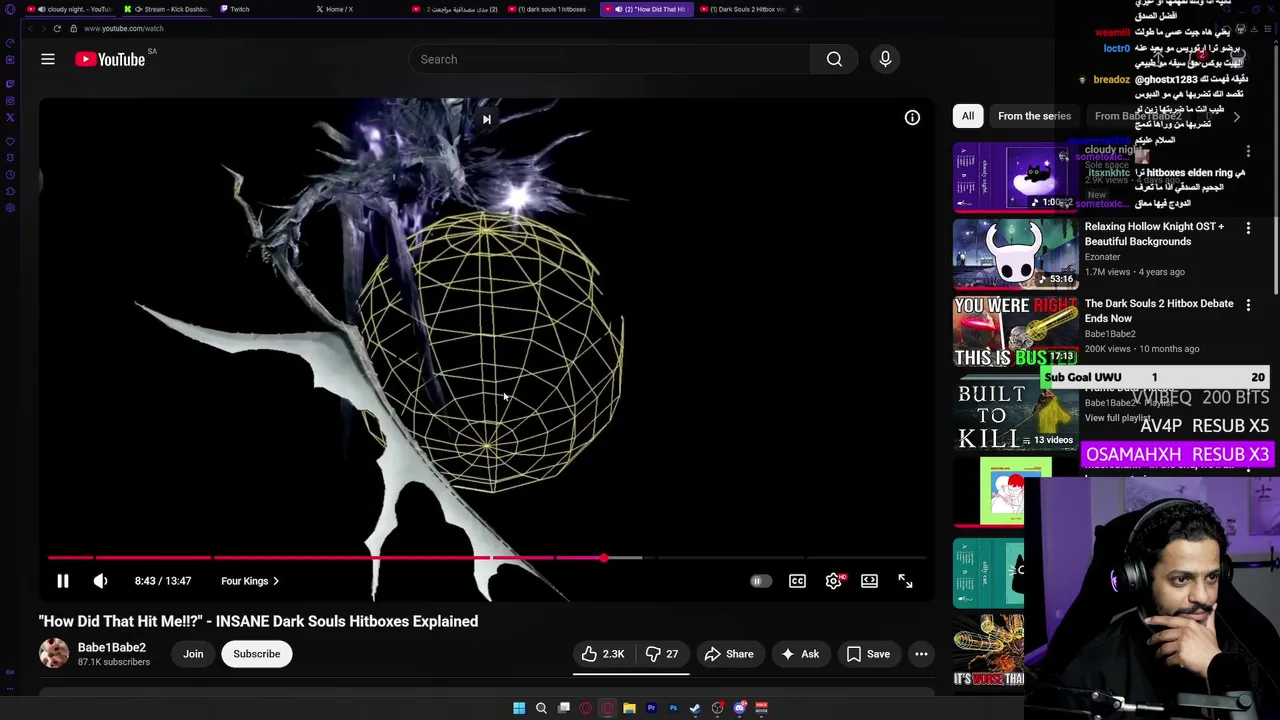Open the video info card icon
Screen dimensions: 1280x720
(x=912, y=118)
